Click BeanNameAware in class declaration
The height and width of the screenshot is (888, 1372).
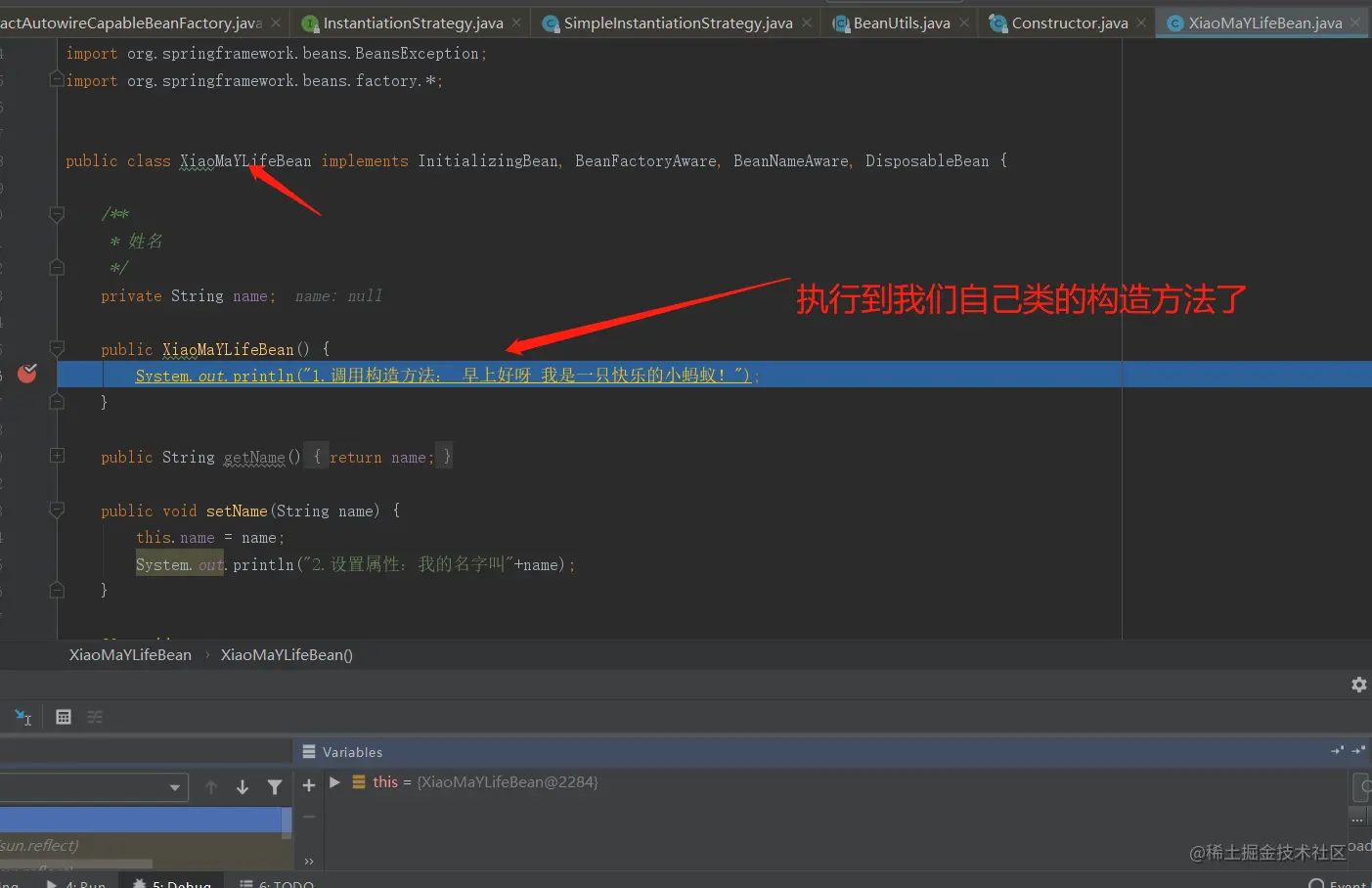791,161
